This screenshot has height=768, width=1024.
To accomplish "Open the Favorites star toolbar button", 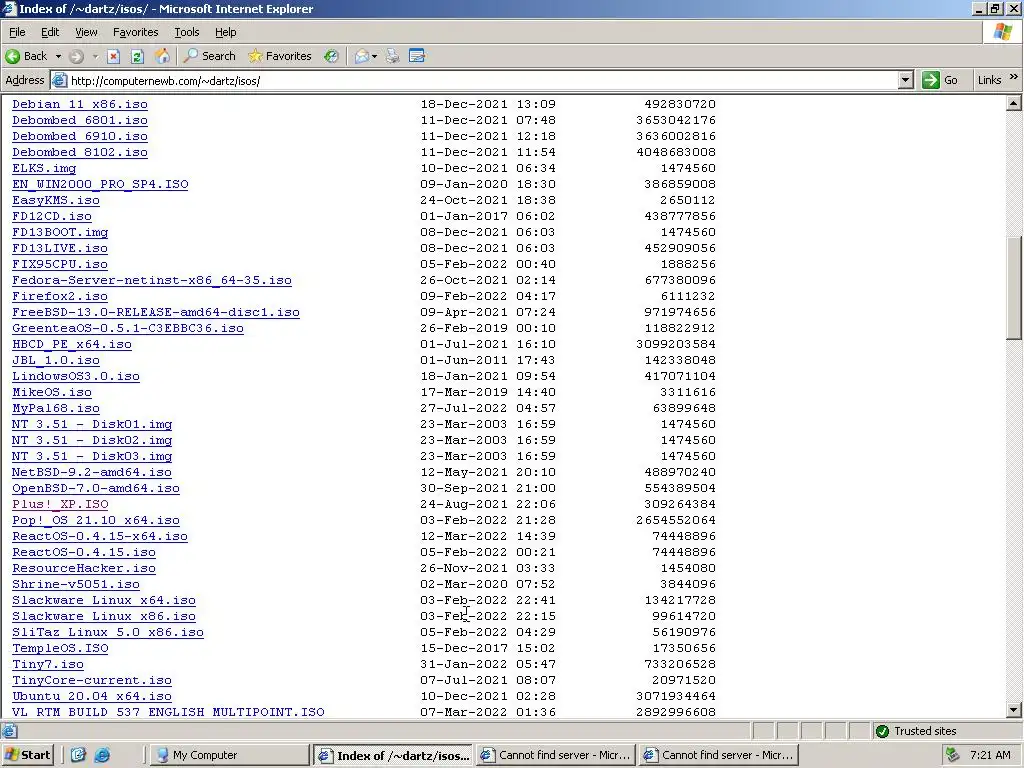I will [x=280, y=56].
